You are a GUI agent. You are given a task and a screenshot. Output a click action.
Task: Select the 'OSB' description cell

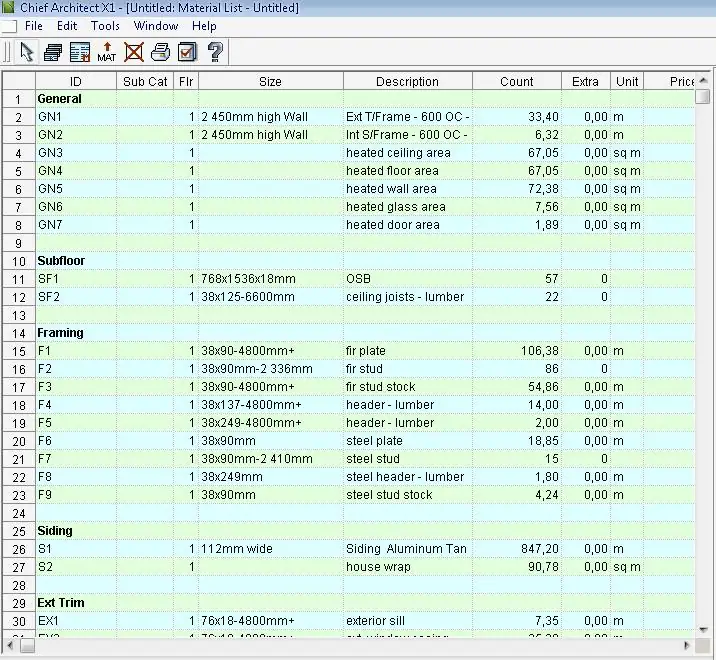coord(407,279)
